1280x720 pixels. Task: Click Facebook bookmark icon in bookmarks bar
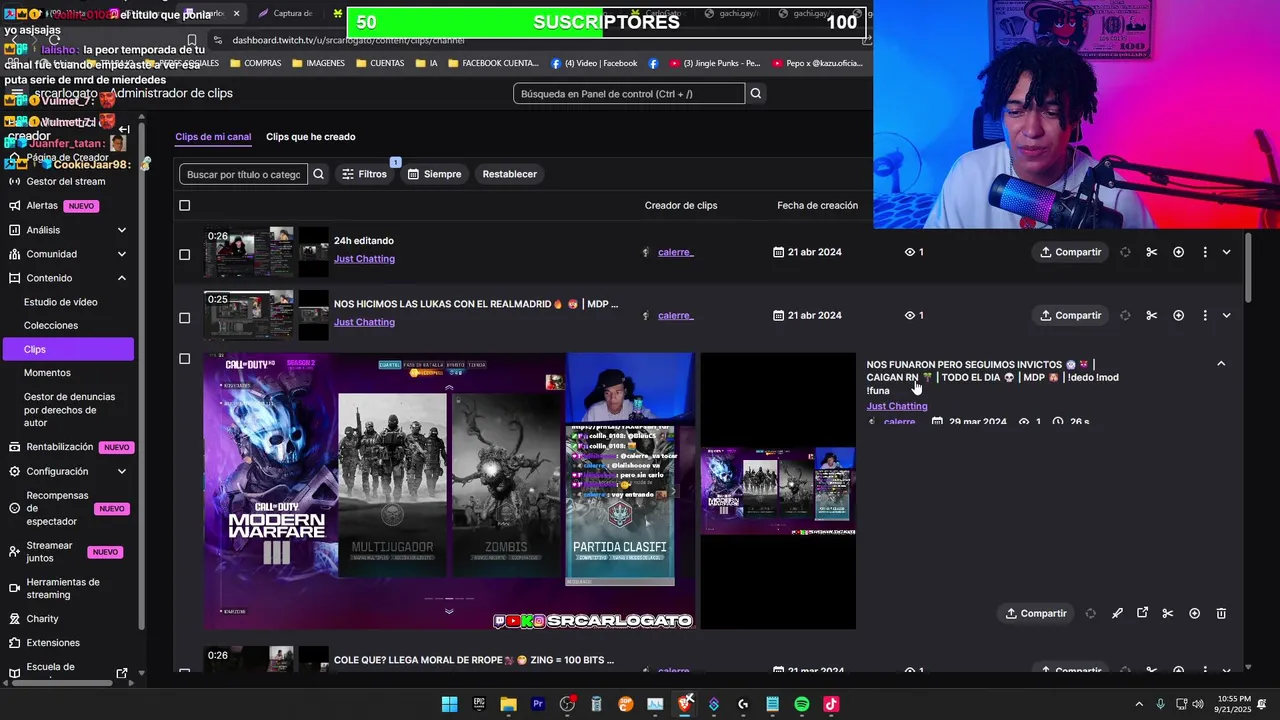pyautogui.click(x=653, y=63)
